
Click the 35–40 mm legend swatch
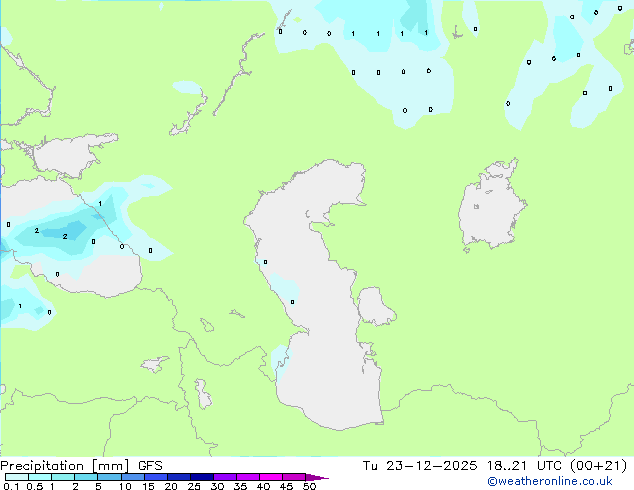[247, 477]
